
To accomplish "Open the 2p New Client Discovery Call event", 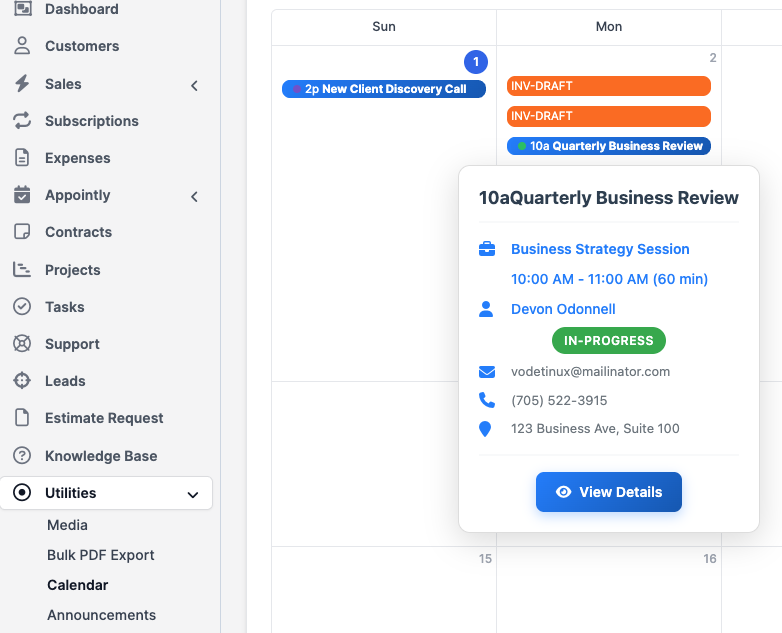I will pyautogui.click(x=384, y=89).
